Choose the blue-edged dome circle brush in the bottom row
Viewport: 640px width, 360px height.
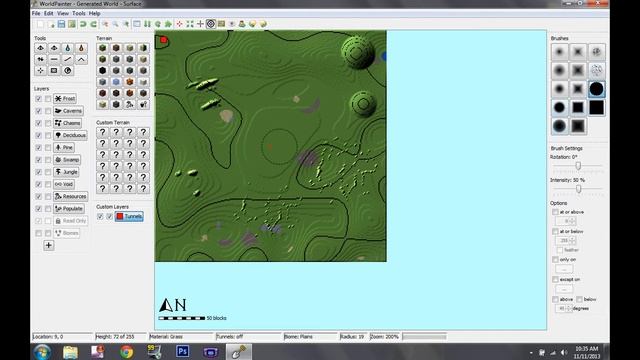[x=559, y=126]
